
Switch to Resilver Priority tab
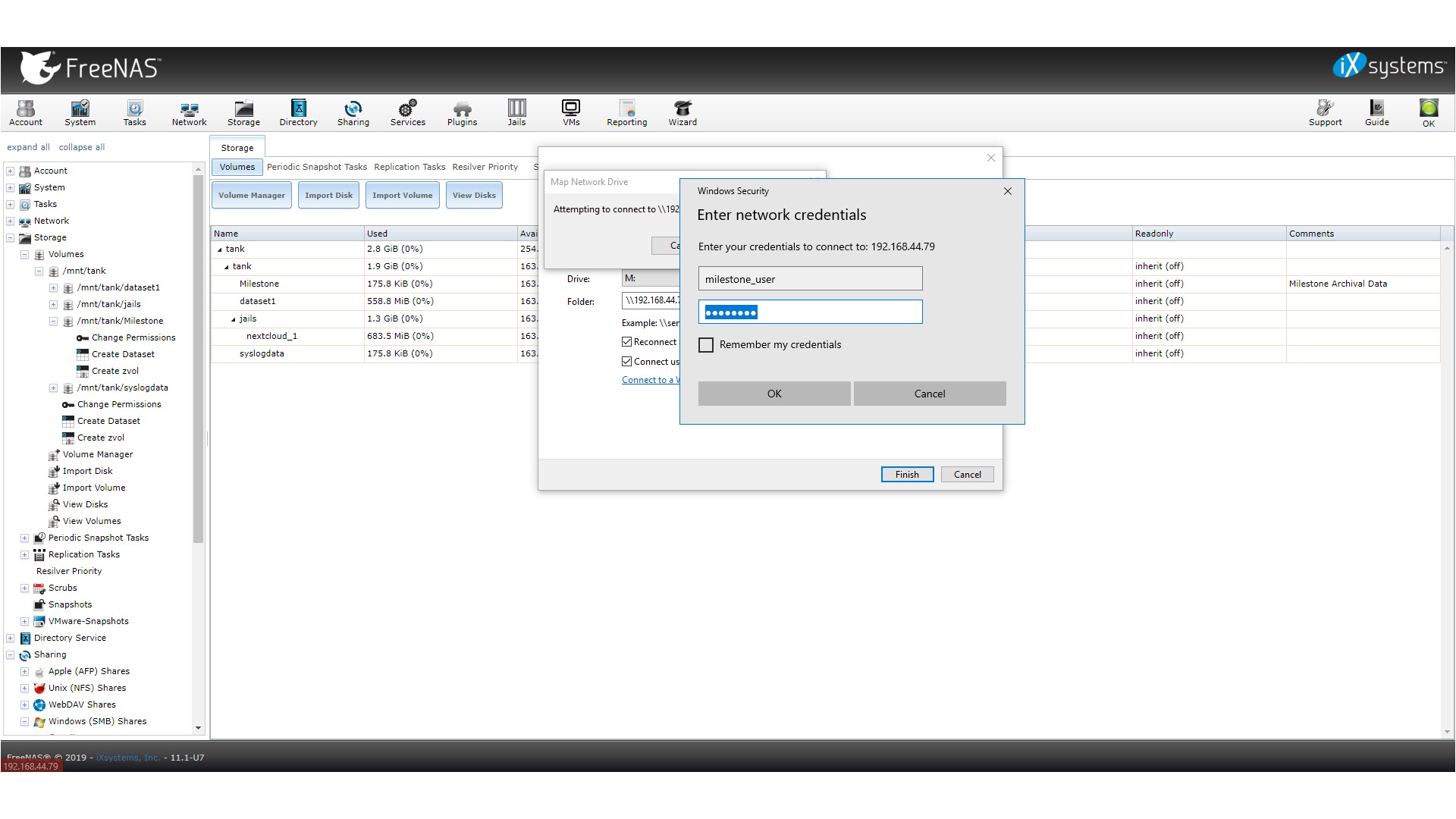coord(485,167)
